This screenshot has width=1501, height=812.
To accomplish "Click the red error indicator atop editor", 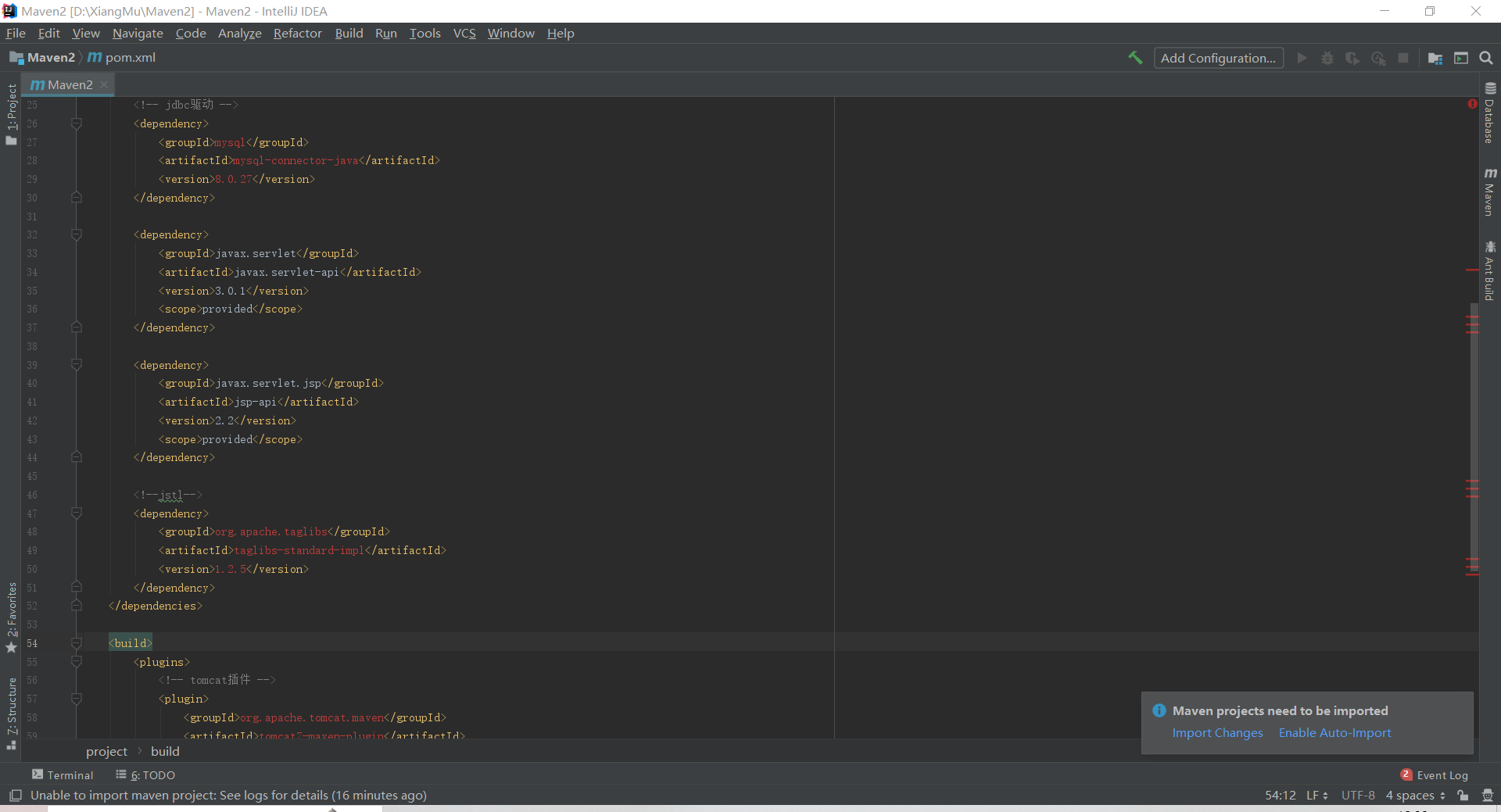I will [1472, 104].
